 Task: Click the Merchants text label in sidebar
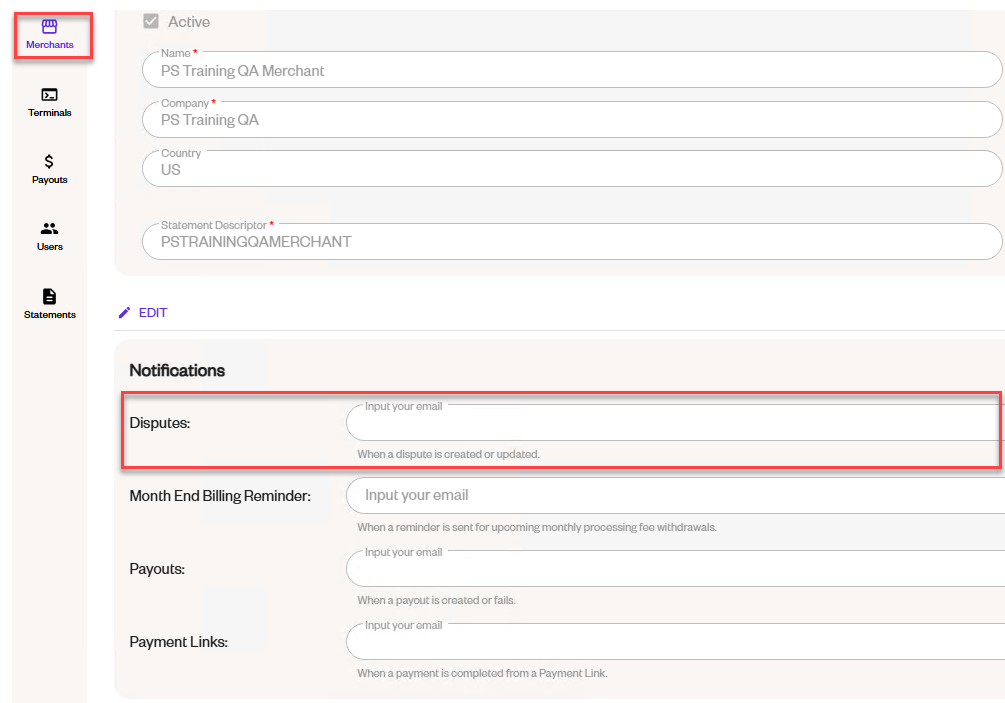click(50, 45)
